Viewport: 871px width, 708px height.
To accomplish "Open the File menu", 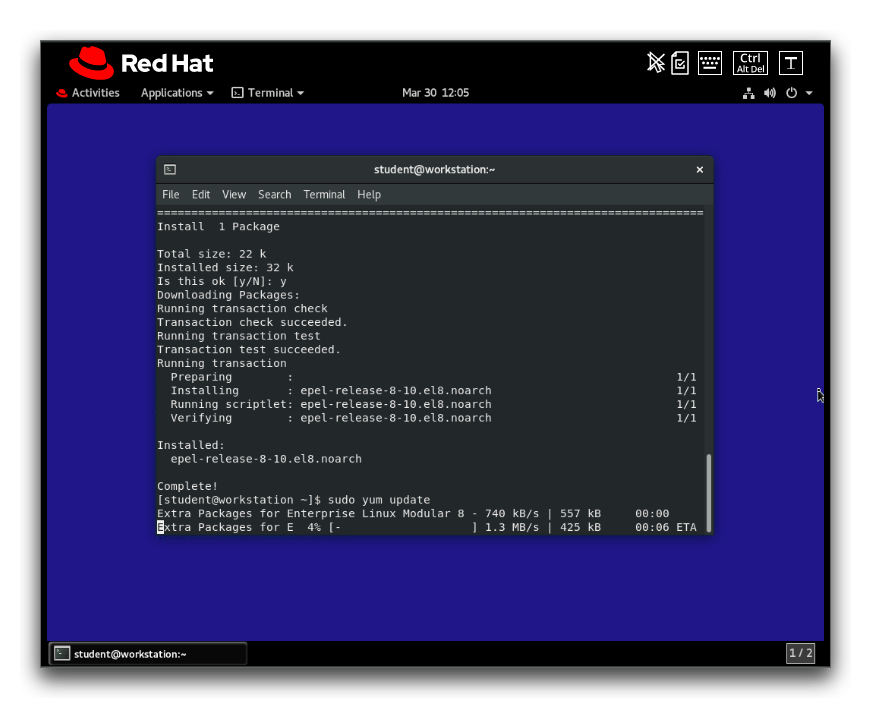I will [x=171, y=194].
